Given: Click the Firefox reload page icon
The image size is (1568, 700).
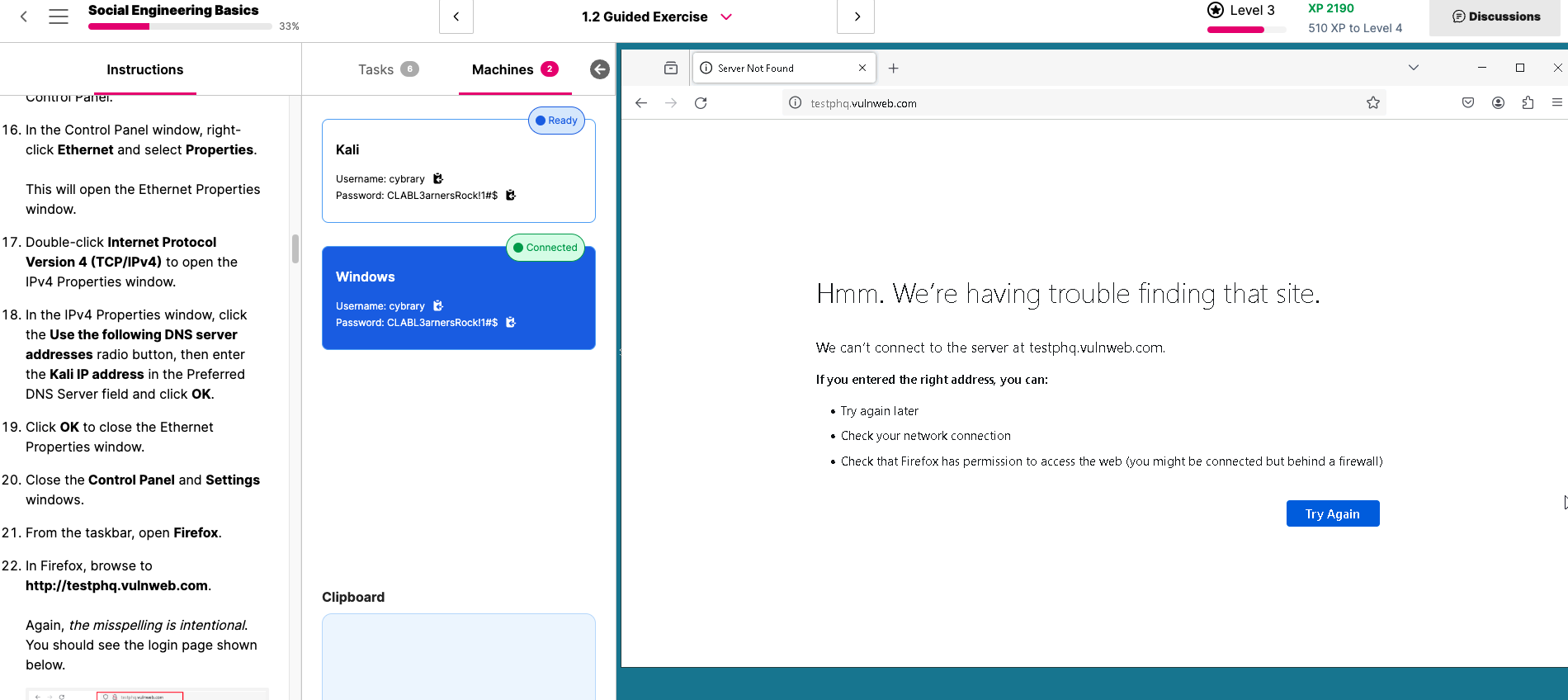Looking at the screenshot, I should tap(701, 103).
